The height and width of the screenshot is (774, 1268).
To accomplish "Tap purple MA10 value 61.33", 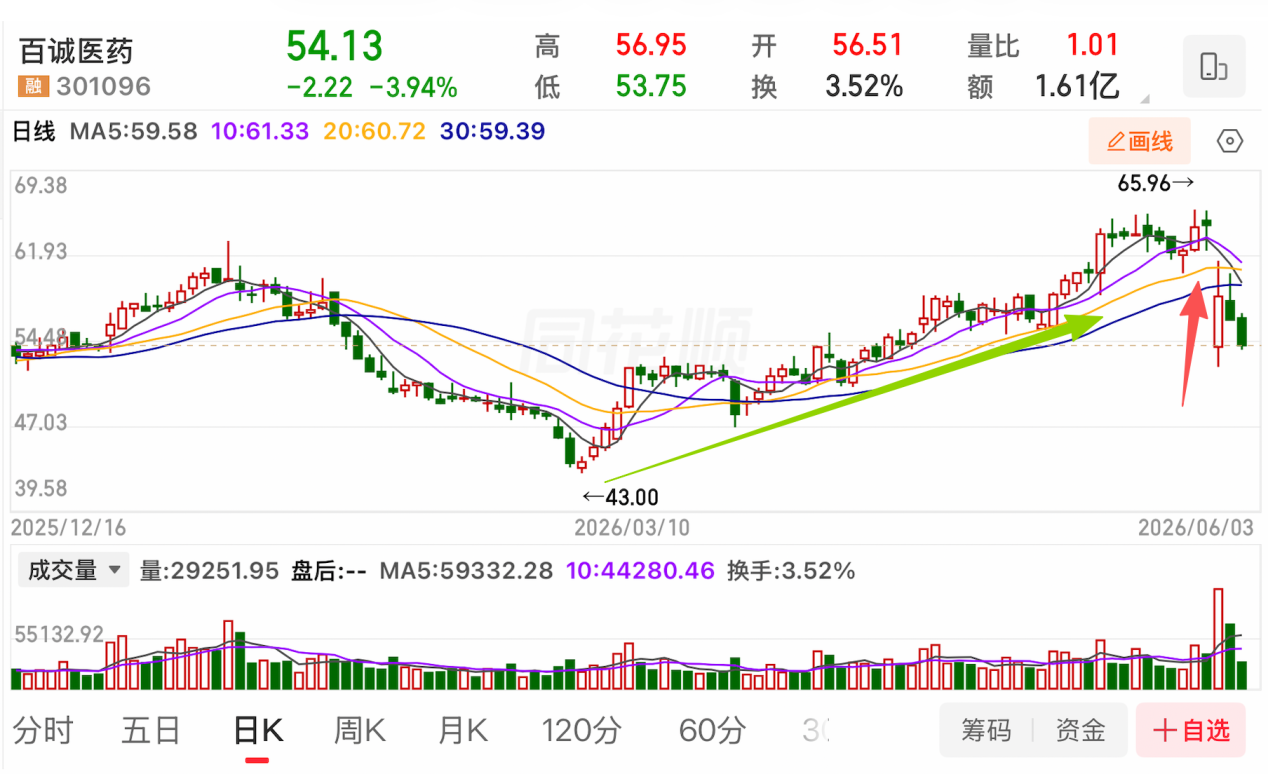I will tap(260, 131).
